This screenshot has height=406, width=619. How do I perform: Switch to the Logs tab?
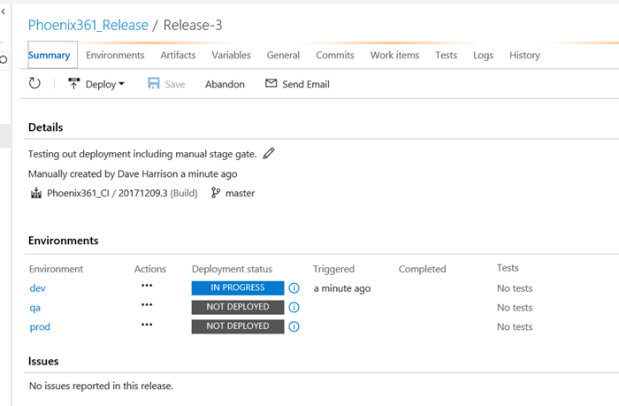click(x=483, y=56)
